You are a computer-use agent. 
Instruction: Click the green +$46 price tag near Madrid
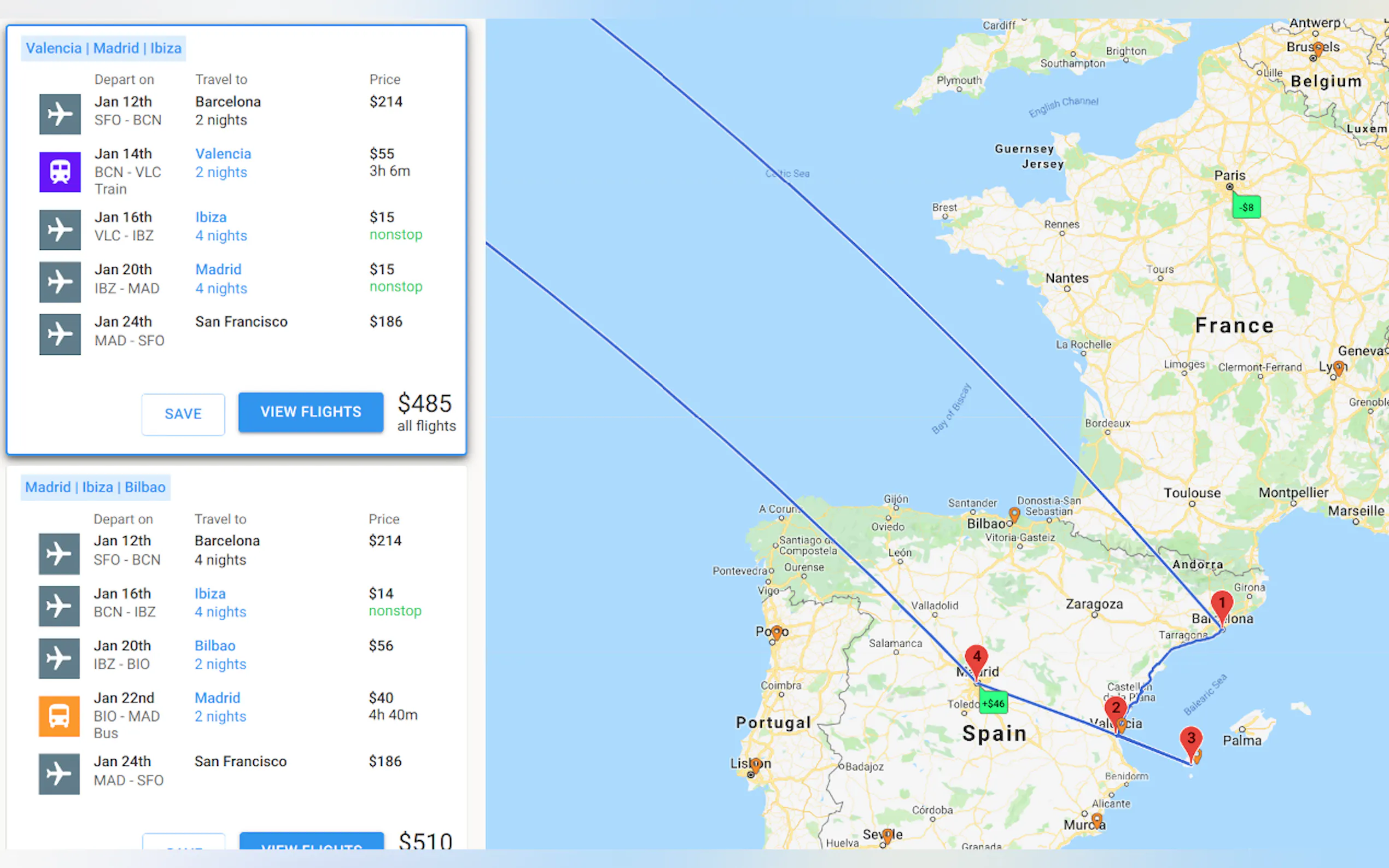[993, 703]
